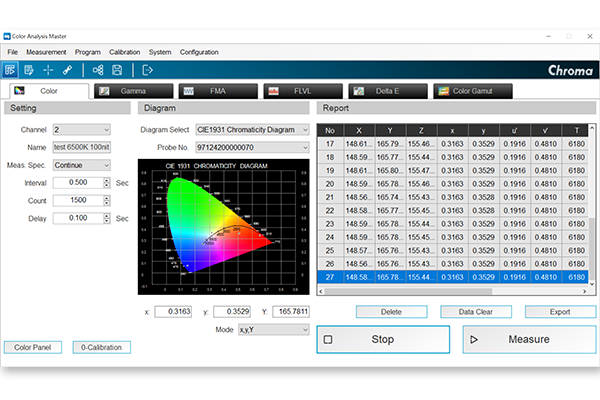Switch to the Color Gamut tab
The width and height of the screenshot is (600, 400).
click(473, 91)
